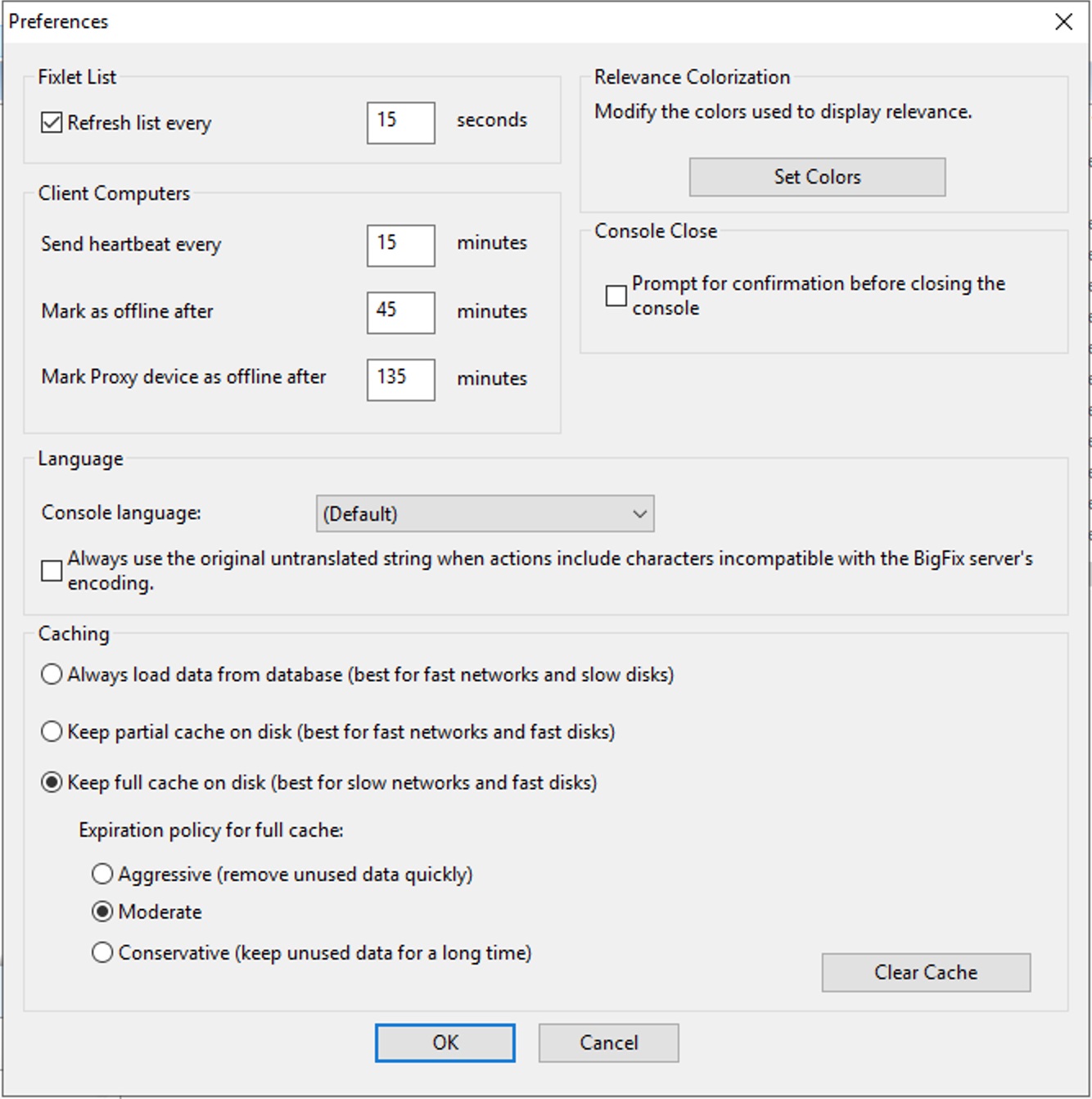The height and width of the screenshot is (1099, 1092).
Task: Edit the Proxy device offline minutes field
Action: 400,378
